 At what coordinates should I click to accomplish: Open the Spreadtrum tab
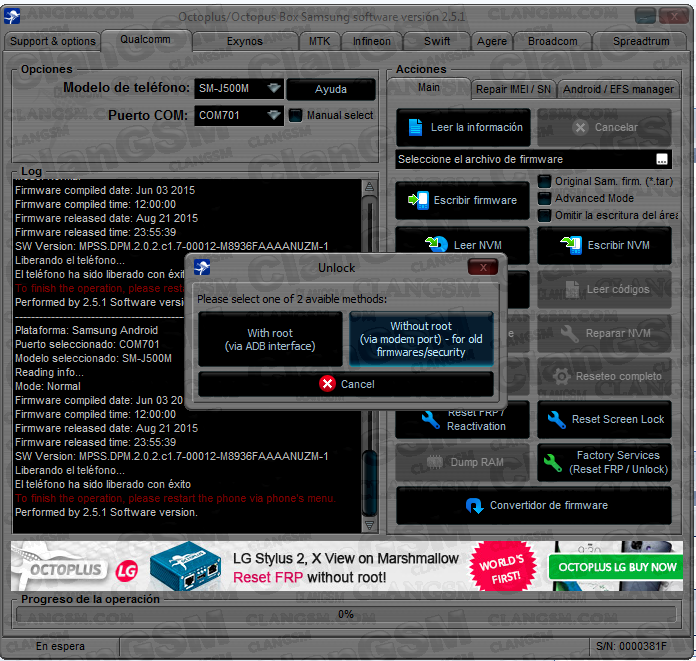point(641,41)
